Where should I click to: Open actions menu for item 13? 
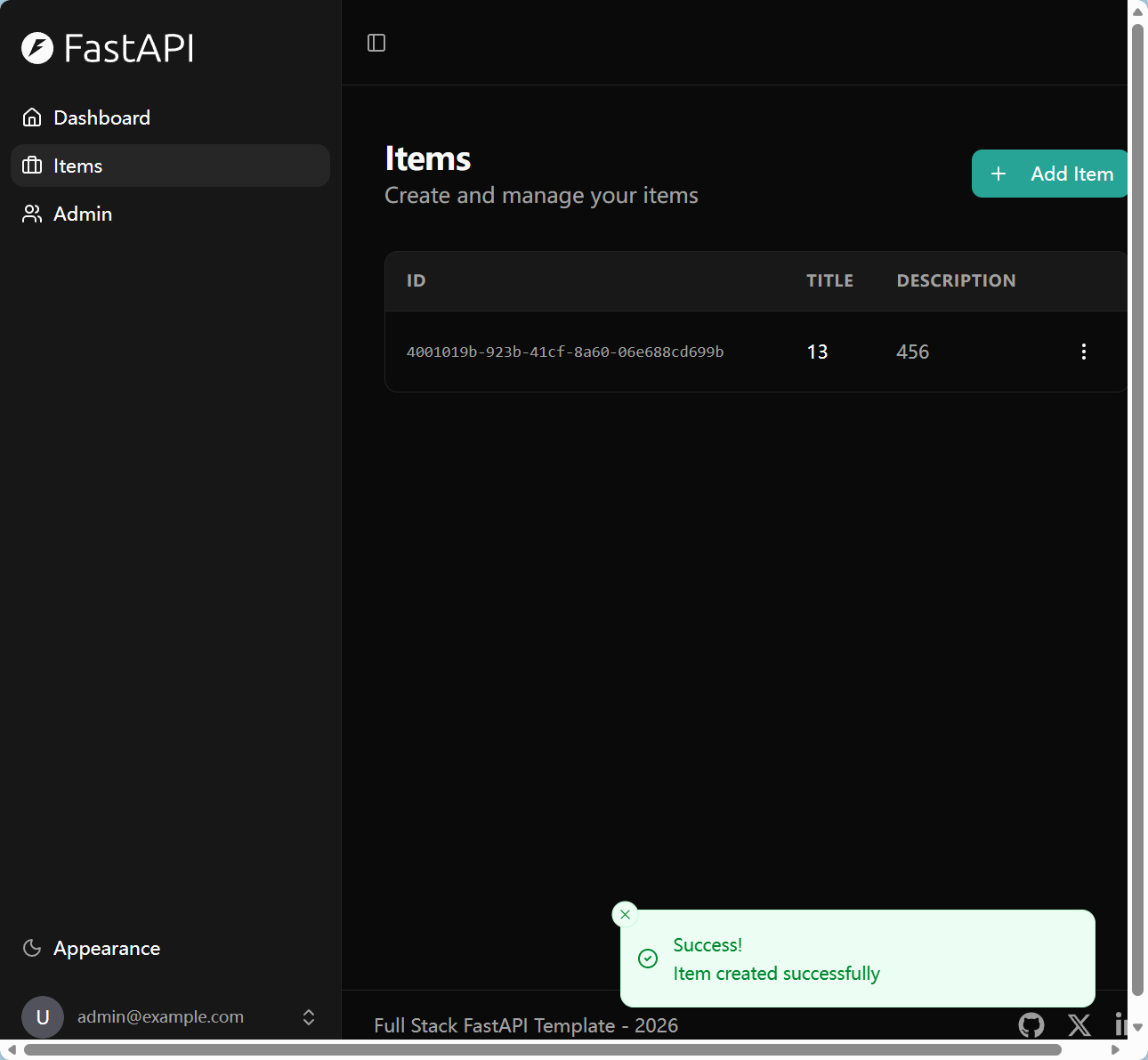(x=1083, y=352)
